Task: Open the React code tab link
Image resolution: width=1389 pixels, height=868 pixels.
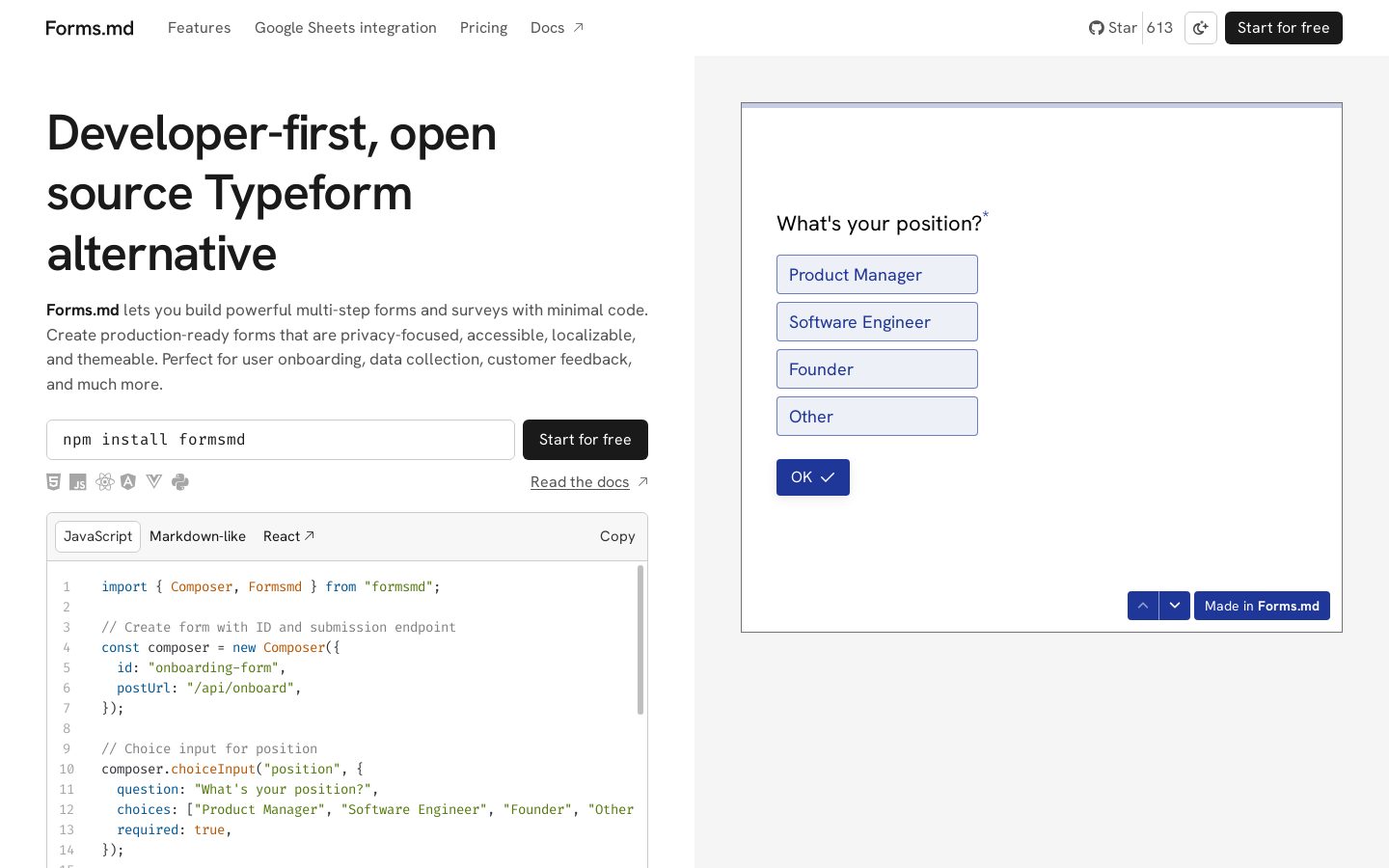Action: pyautogui.click(x=289, y=536)
